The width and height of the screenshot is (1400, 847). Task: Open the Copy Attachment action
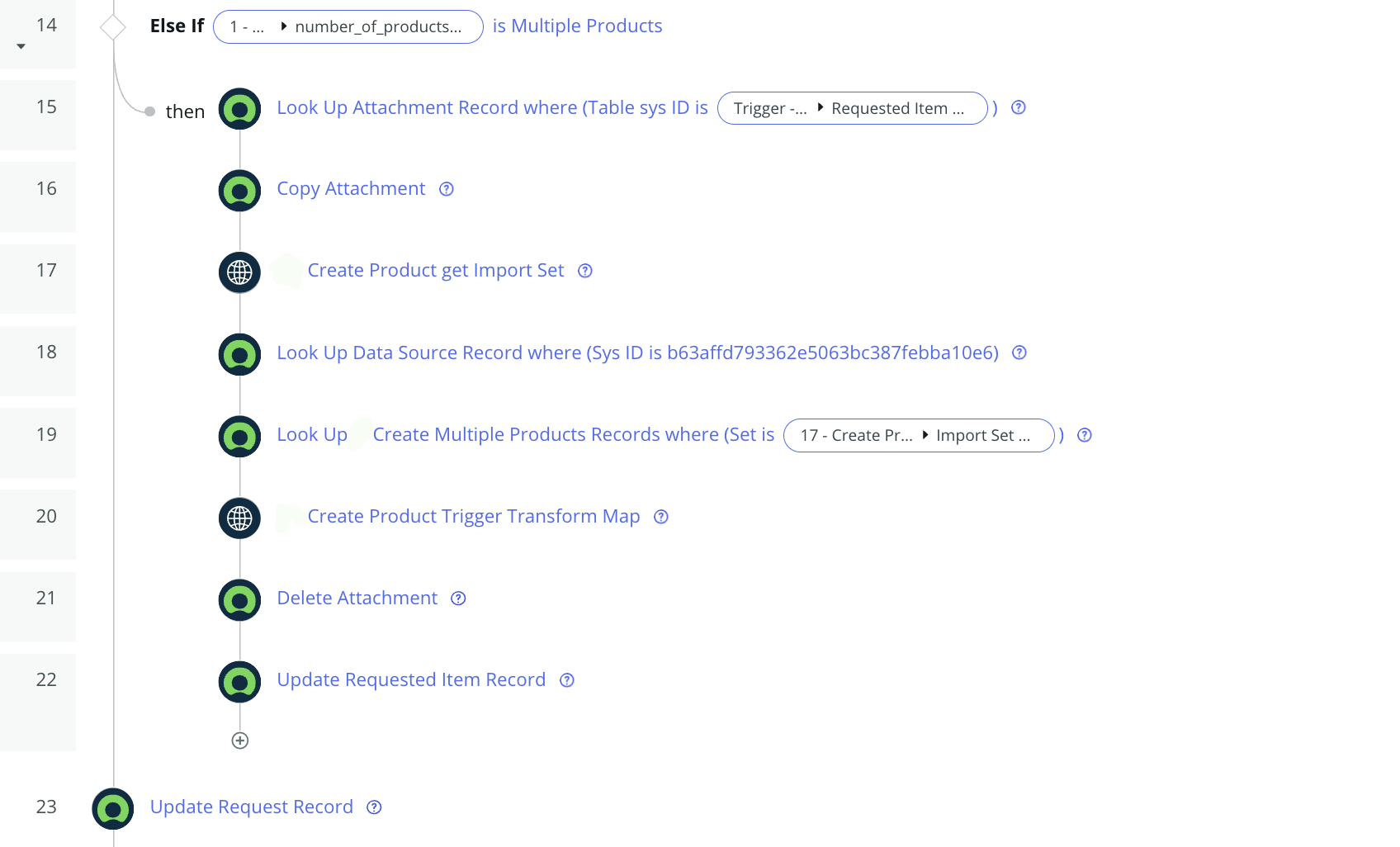tap(351, 189)
